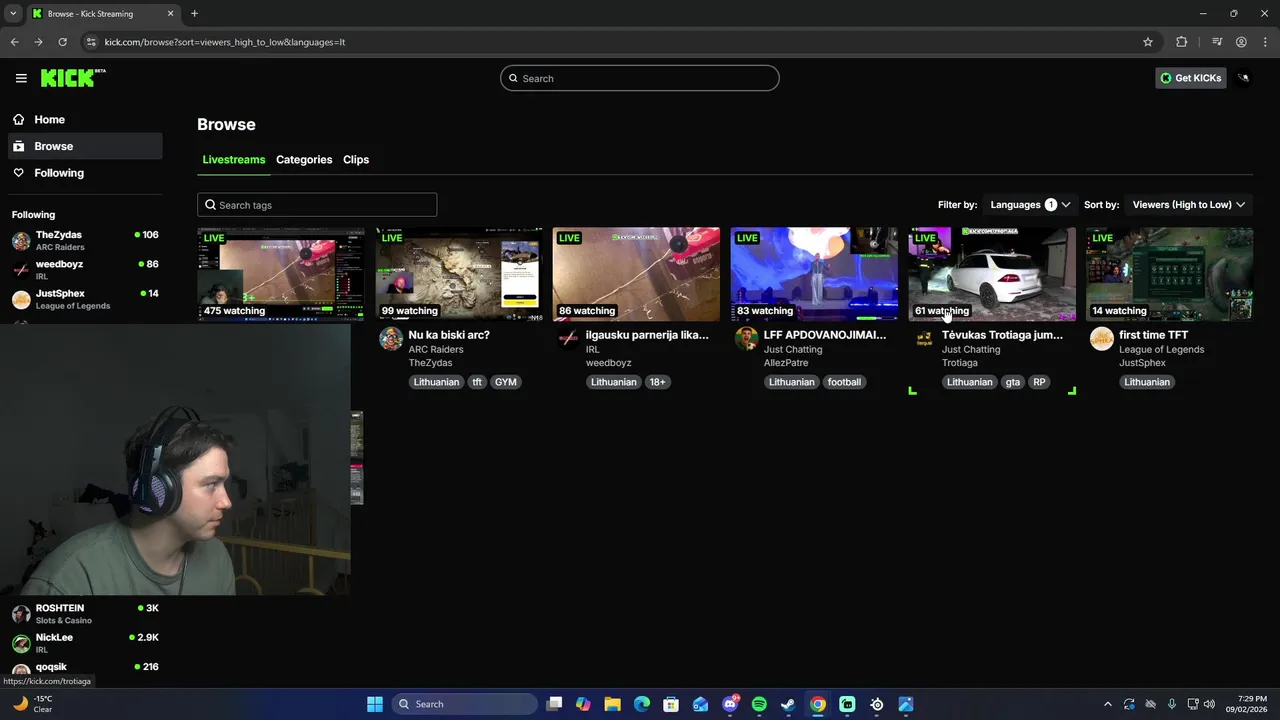
Task: Open the 'first time TFT' stream thumbnail
Action: click(1169, 274)
